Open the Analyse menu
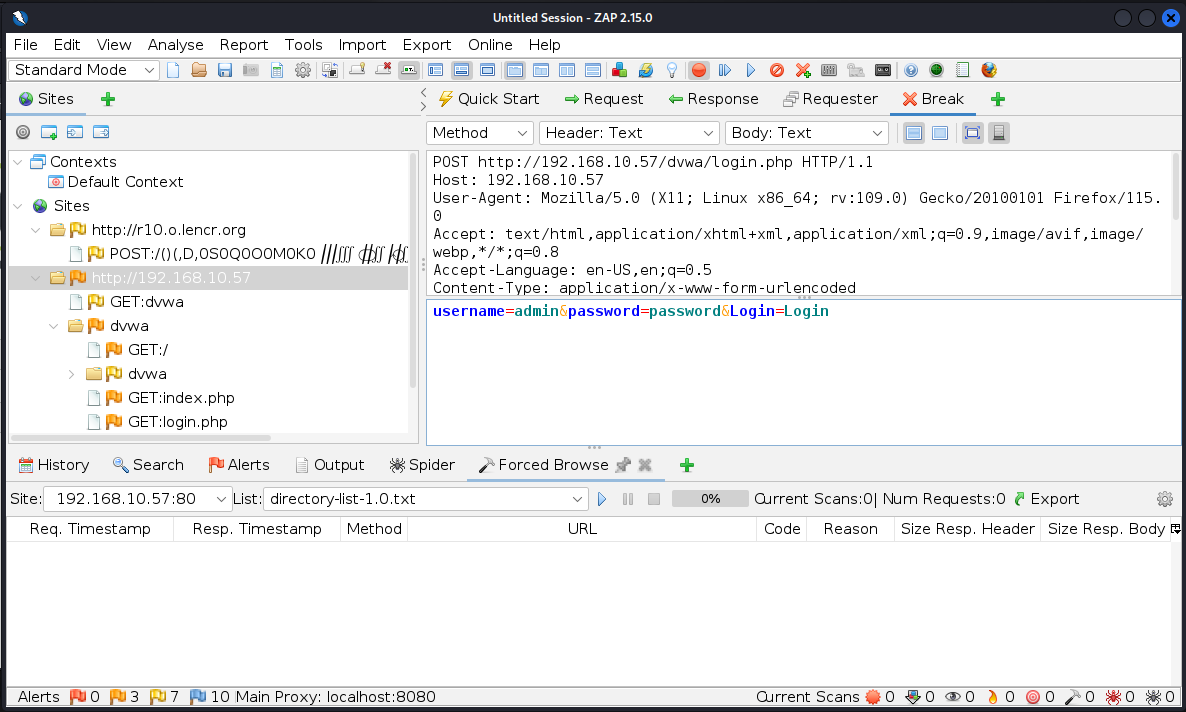 (x=175, y=45)
